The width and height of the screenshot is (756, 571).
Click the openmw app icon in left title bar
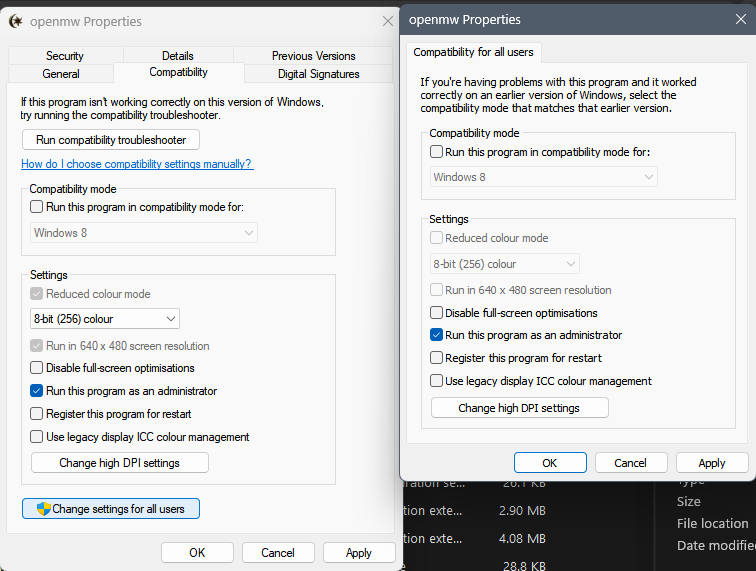[16, 21]
